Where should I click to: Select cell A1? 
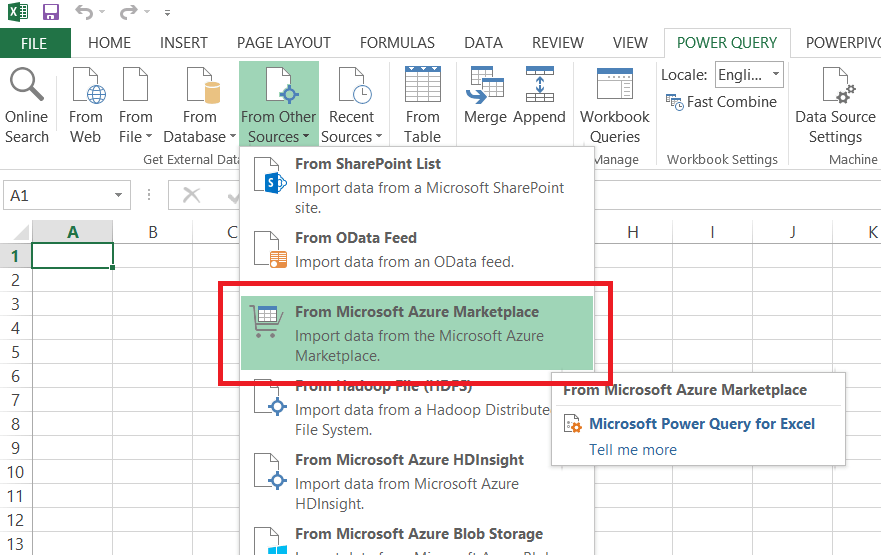click(72, 256)
